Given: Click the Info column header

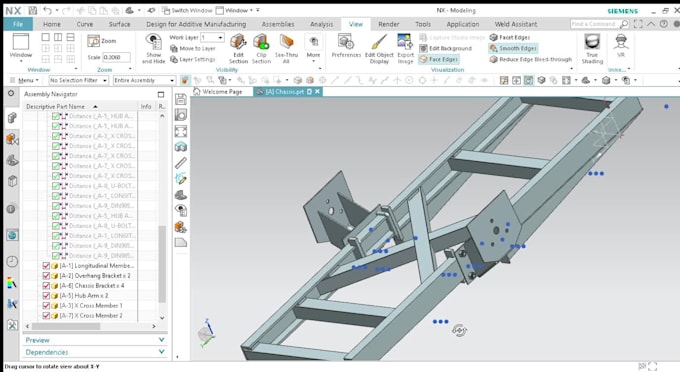Looking at the screenshot, I should coord(146,107).
